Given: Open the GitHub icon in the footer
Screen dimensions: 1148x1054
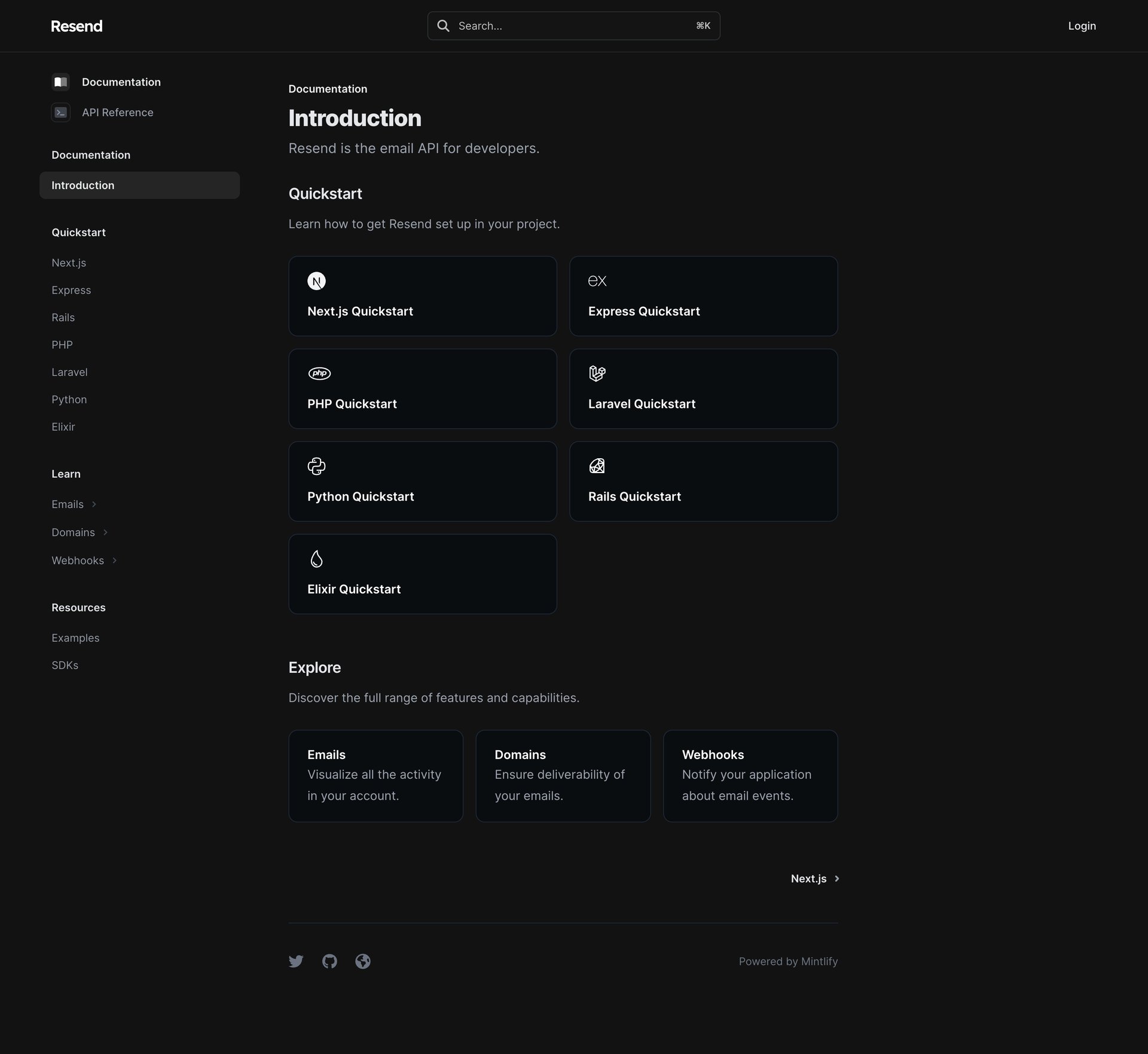Looking at the screenshot, I should (x=329, y=961).
